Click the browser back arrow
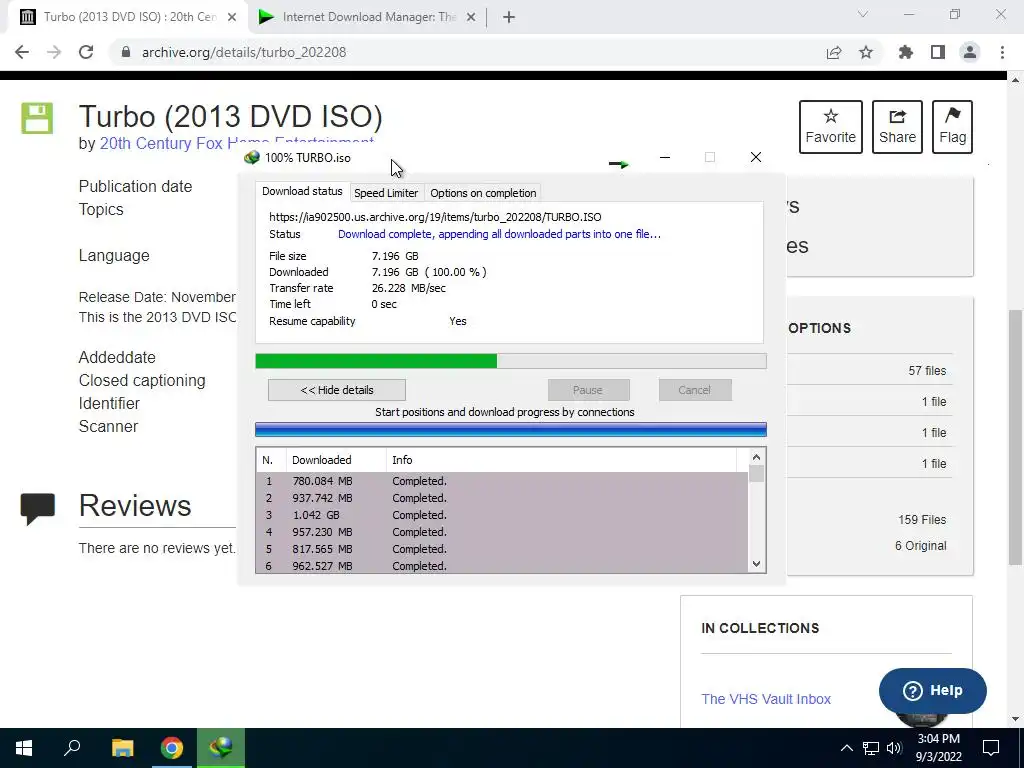Screen dimensions: 1024x768 [x=22, y=52]
